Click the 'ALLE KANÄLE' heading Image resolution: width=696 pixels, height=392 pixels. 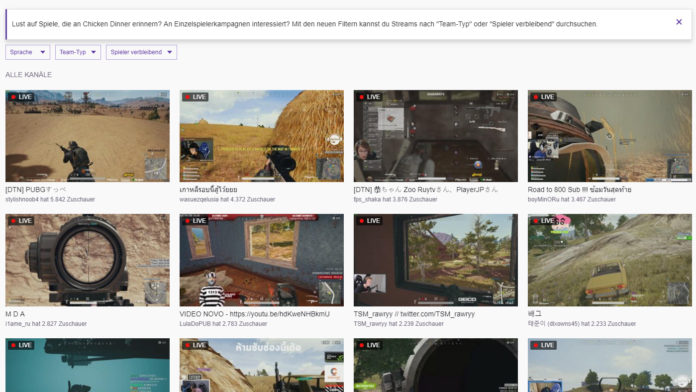(28, 75)
